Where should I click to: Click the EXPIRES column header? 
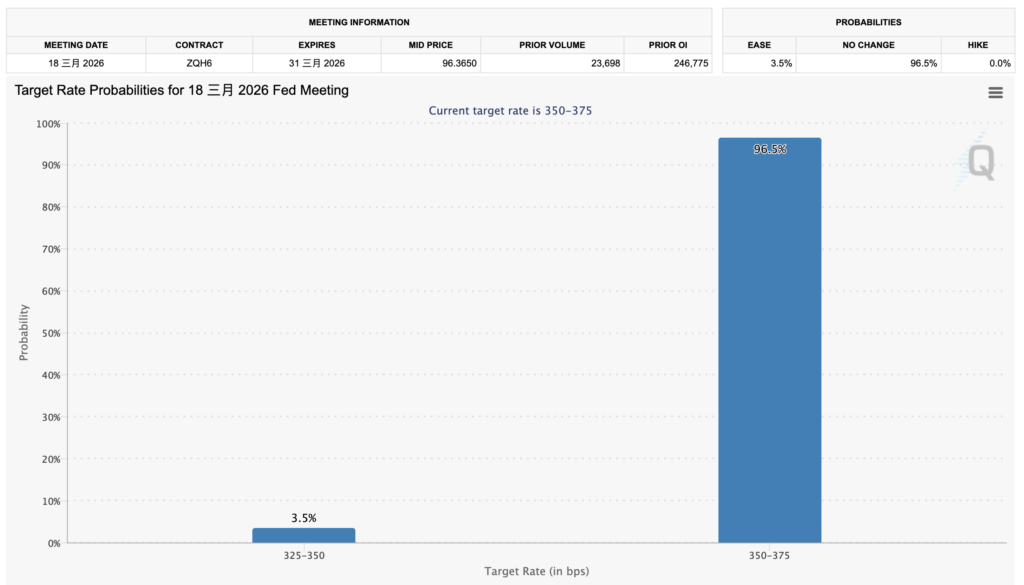click(316, 45)
